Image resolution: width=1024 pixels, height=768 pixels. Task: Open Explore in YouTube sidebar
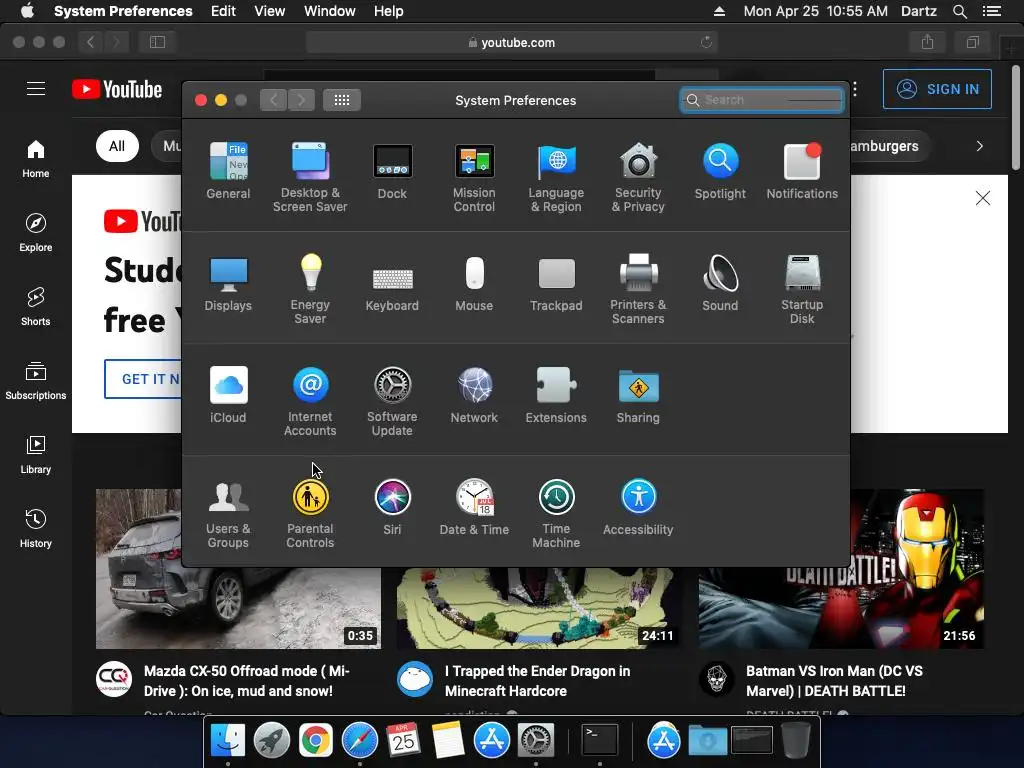[36, 232]
